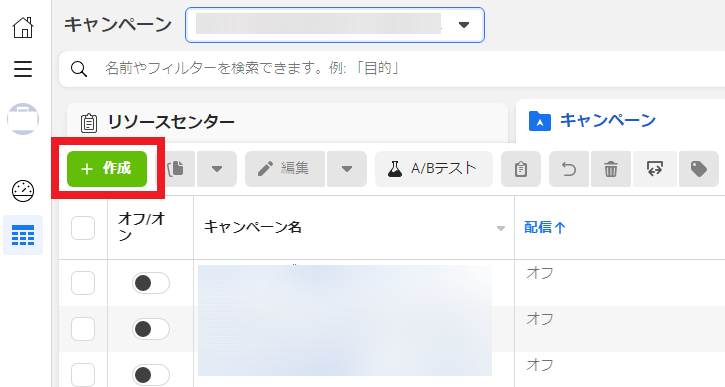This screenshot has height=387, width=725.
Task: Toggle on the third campaign switch
Action: [x=151, y=375]
